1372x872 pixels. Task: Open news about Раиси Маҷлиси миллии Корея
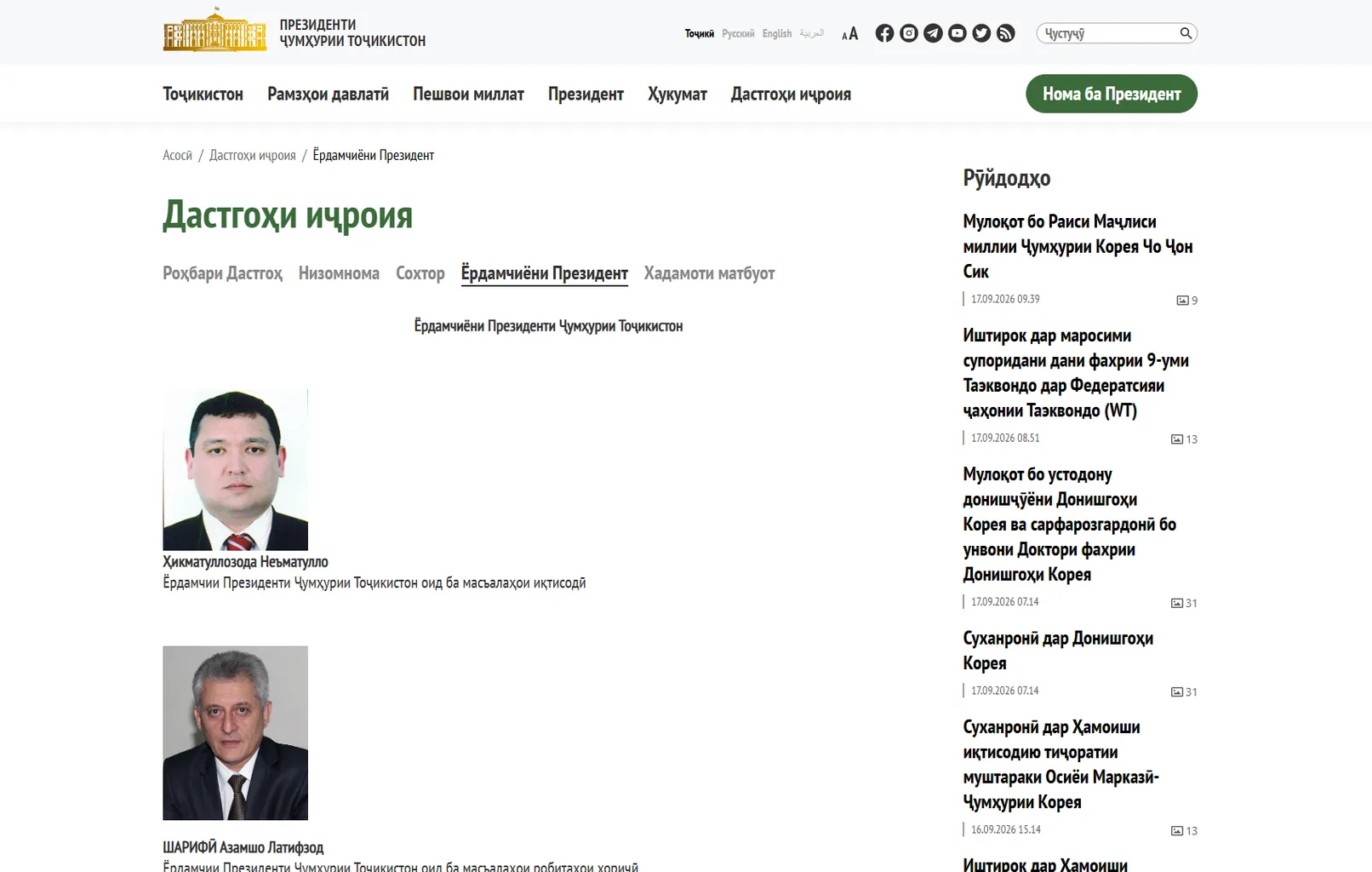click(x=1078, y=246)
